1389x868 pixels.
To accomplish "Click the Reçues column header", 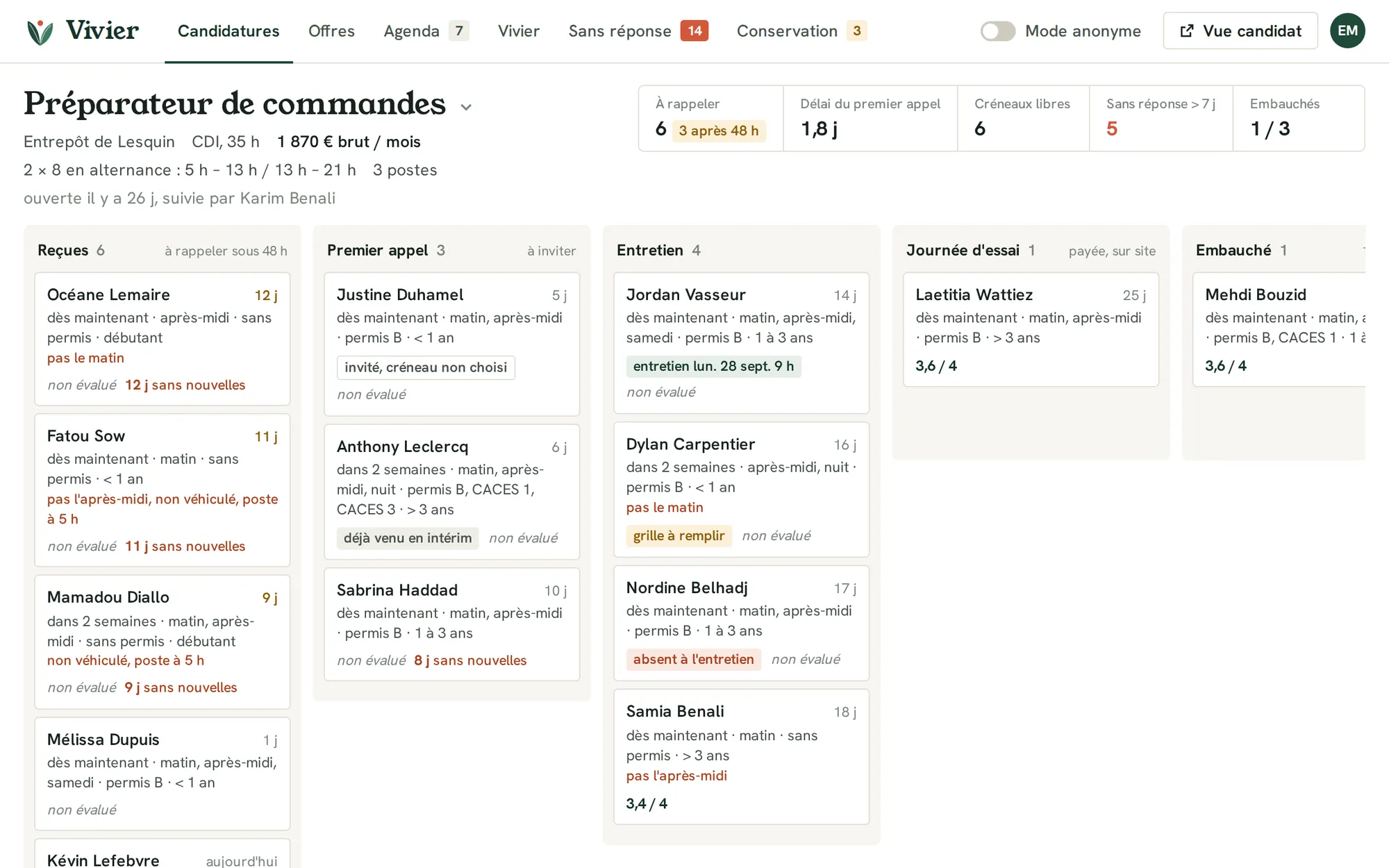I will click(163, 251).
